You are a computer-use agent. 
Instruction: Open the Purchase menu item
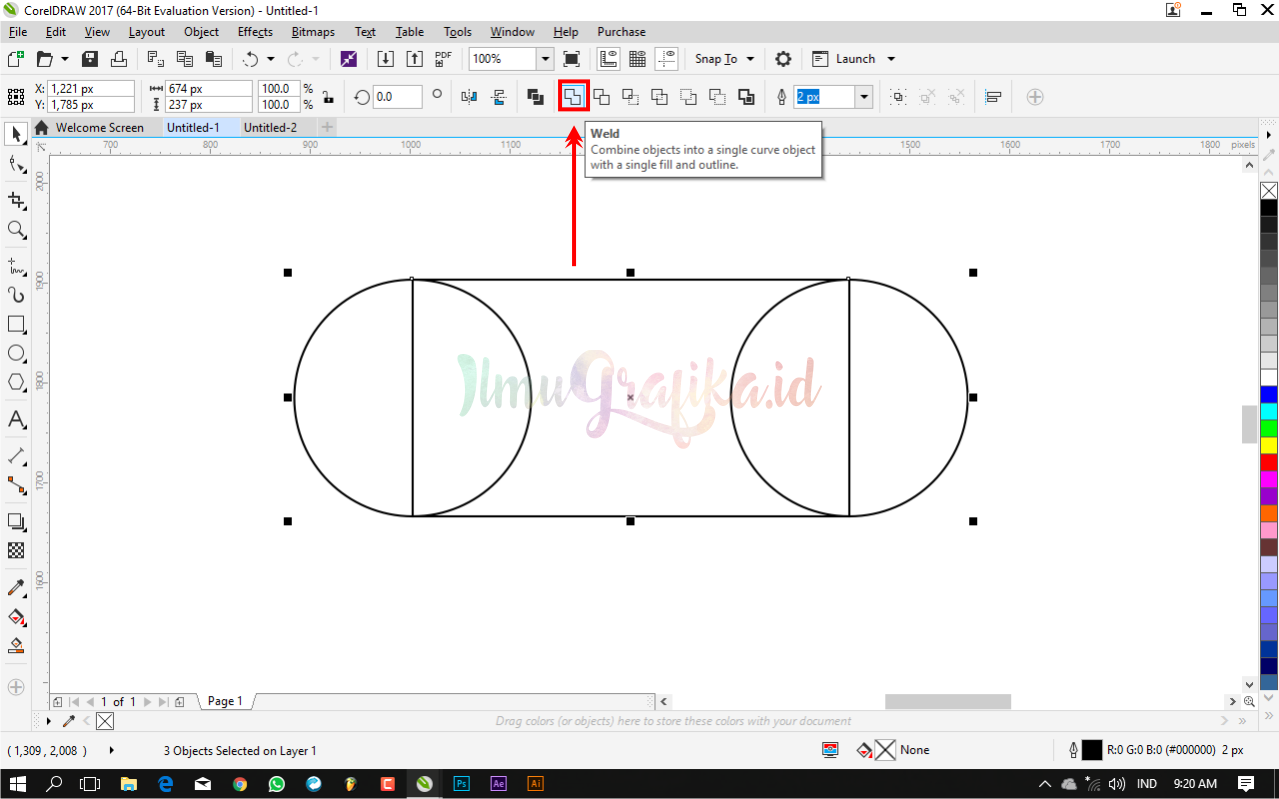tap(620, 31)
